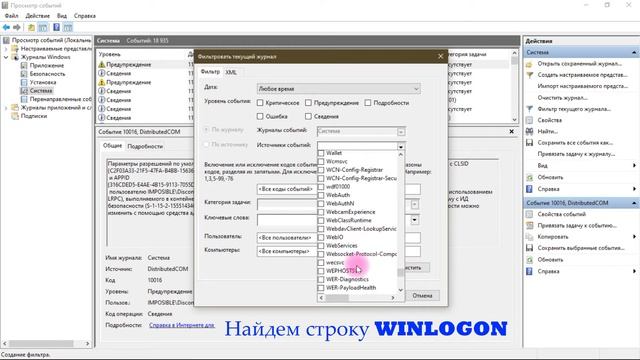Enable the Сведения level checkbox
640x360 pixels.
coord(308,116)
